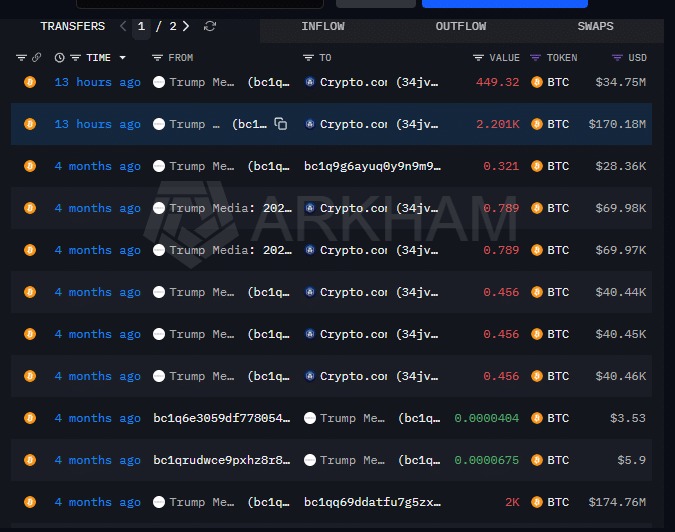675x532 pixels.
Task: Filter by FROM column
Action: point(157,58)
